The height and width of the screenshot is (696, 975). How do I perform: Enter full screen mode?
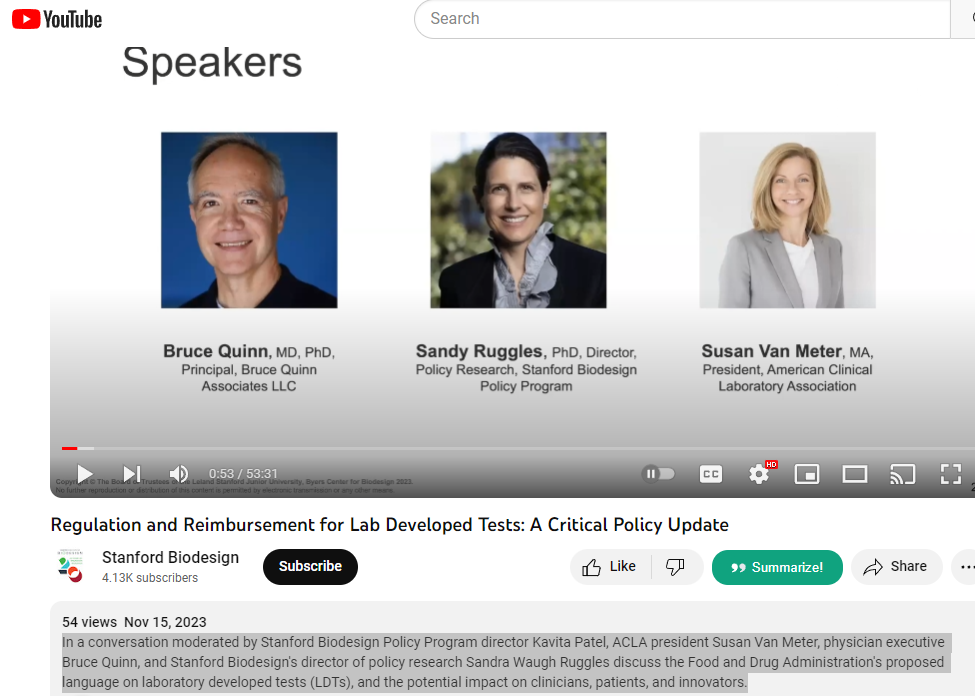[x=950, y=474]
